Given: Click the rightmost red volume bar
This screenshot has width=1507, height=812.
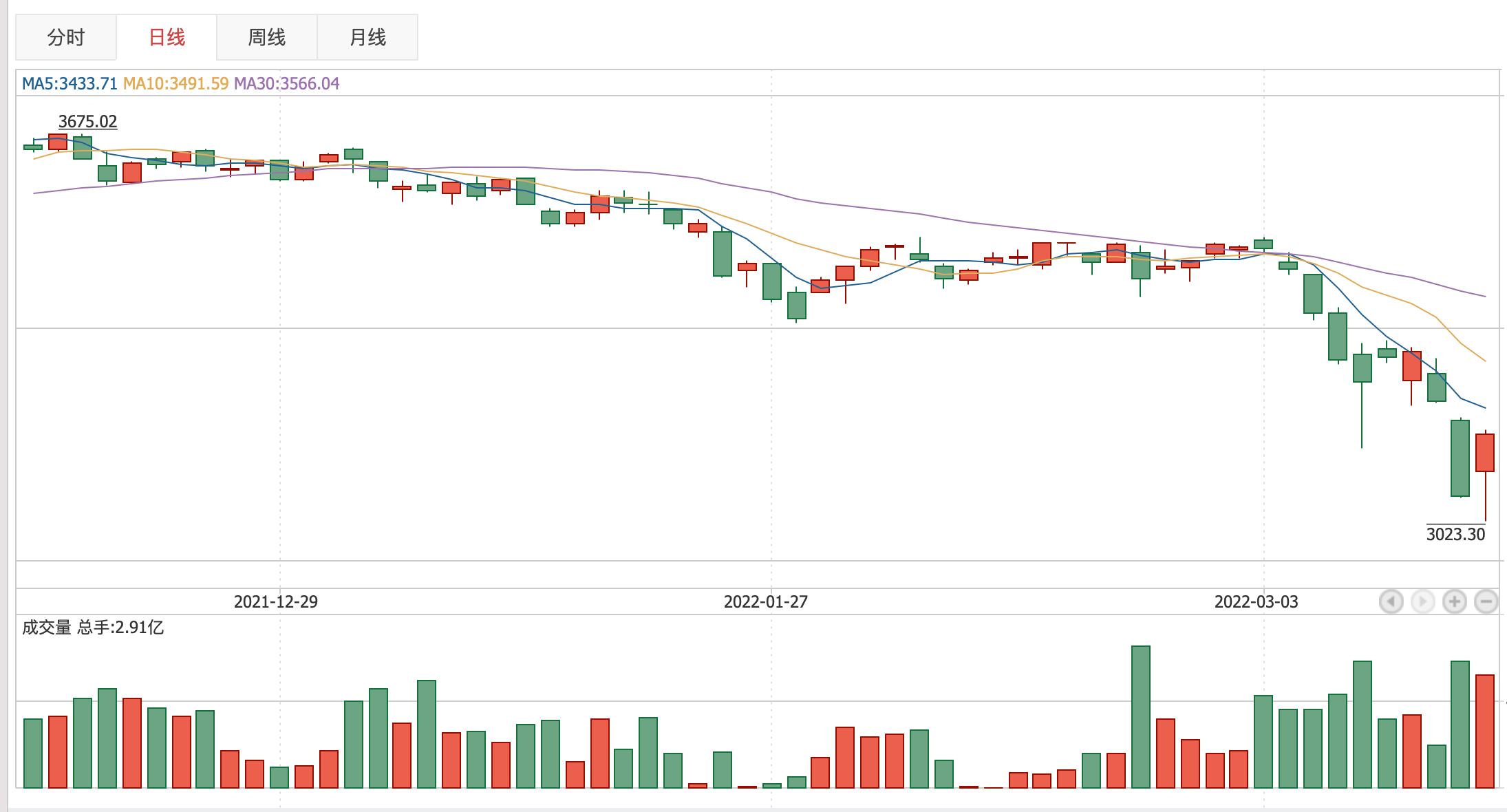Looking at the screenshot, I should 1485,731.
